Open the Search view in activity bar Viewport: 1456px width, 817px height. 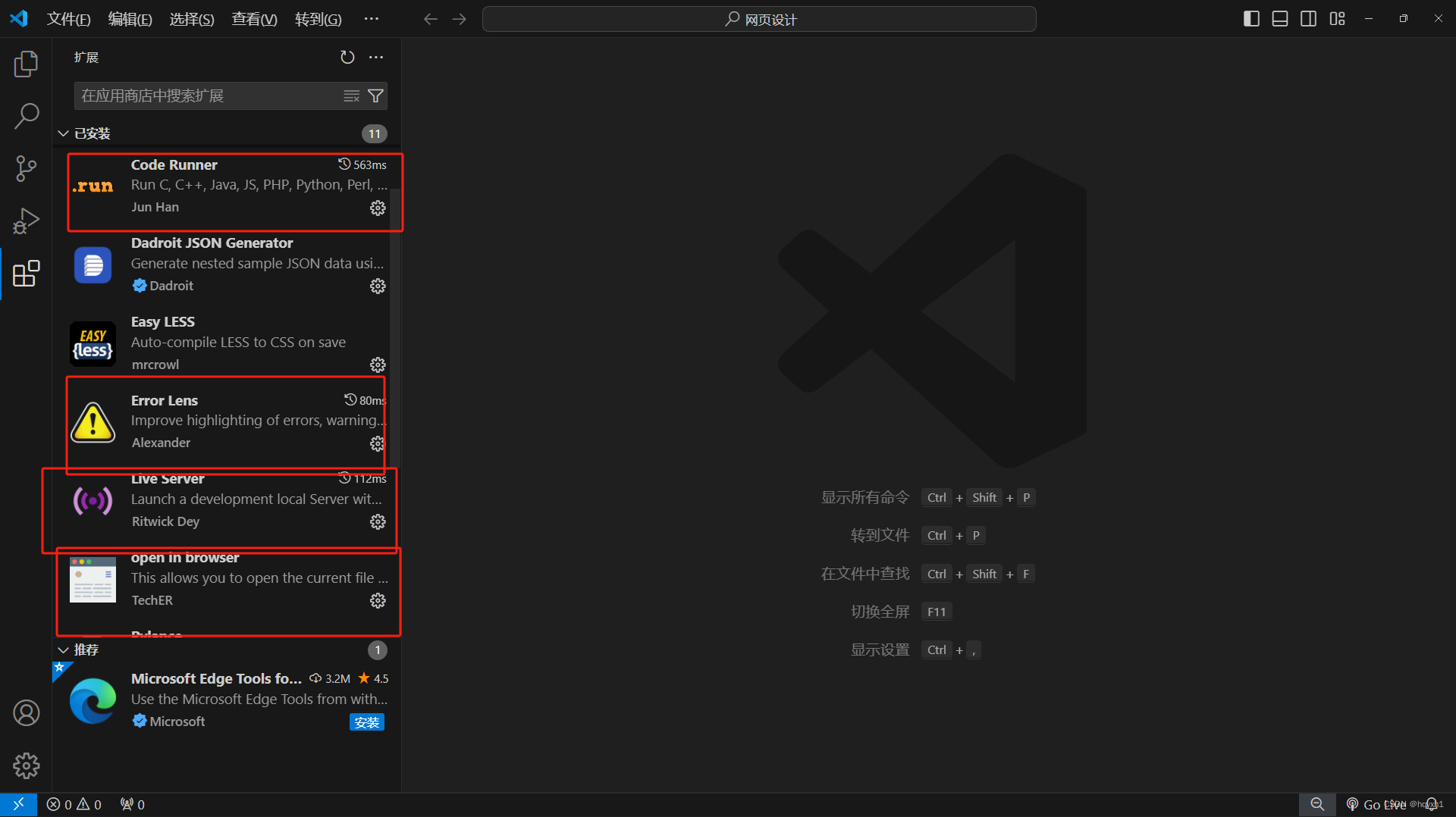tap(26, 117)
